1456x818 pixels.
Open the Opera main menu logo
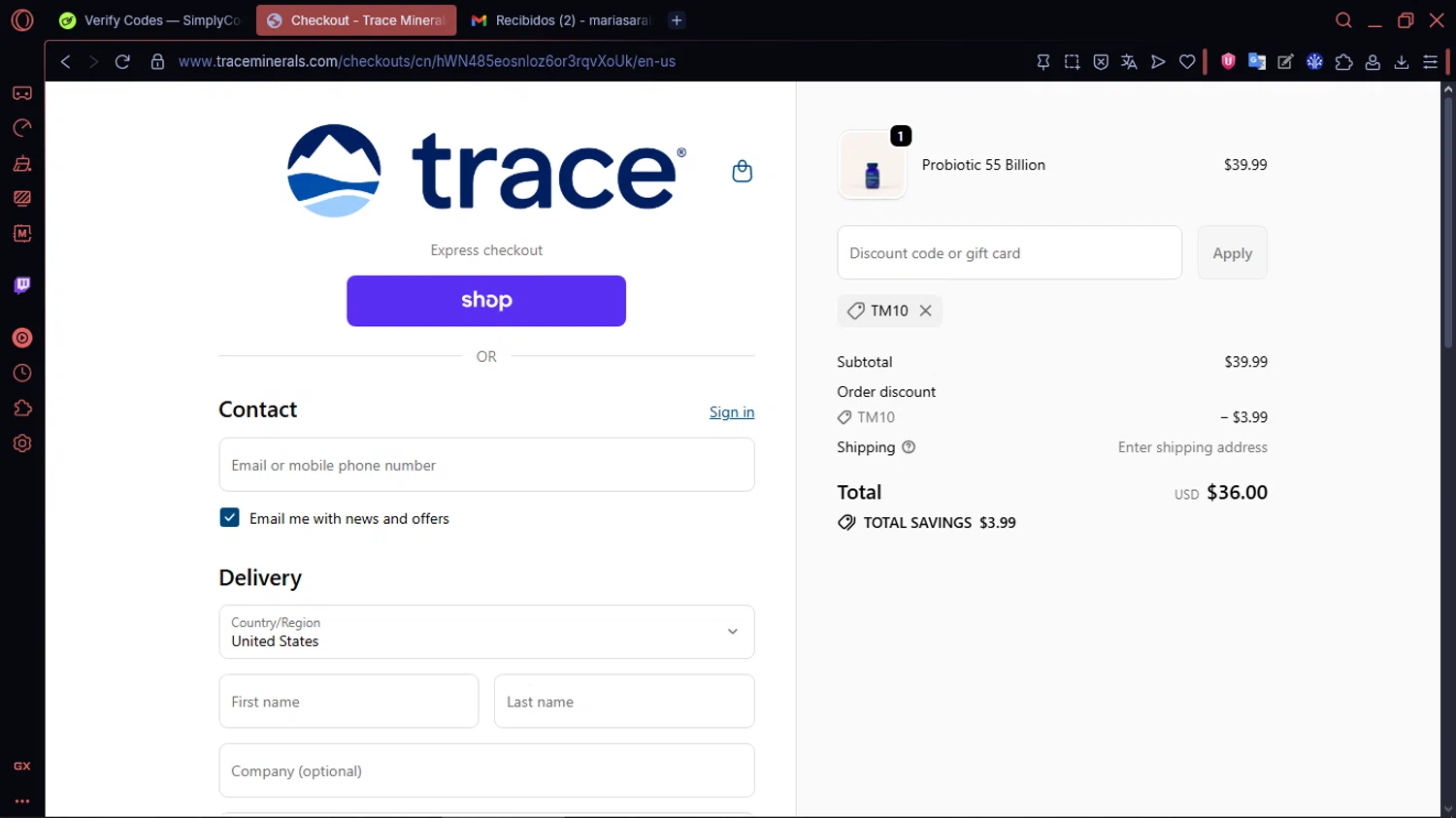point(21,19)
